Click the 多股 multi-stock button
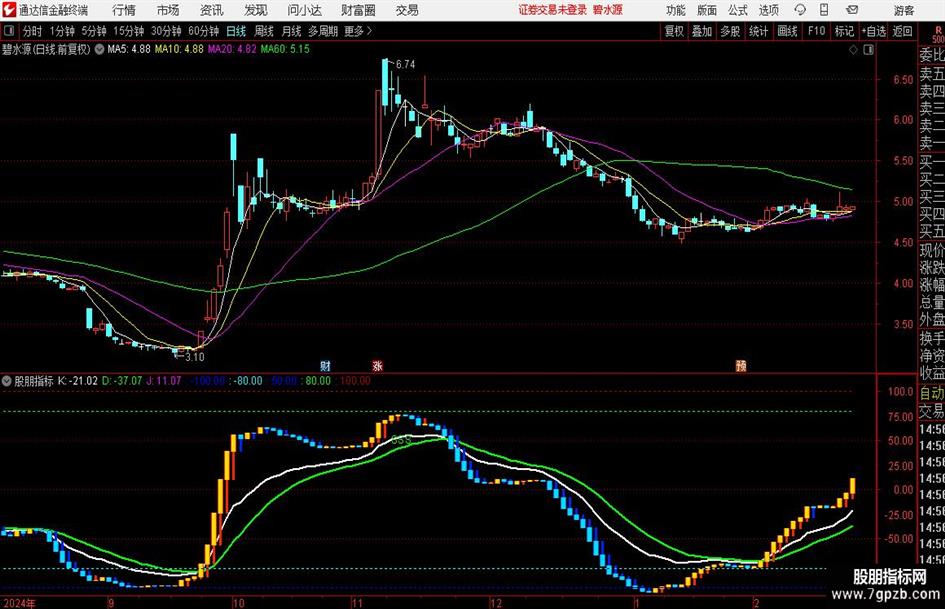Screen dimensions: 945x609 (730, 31)
